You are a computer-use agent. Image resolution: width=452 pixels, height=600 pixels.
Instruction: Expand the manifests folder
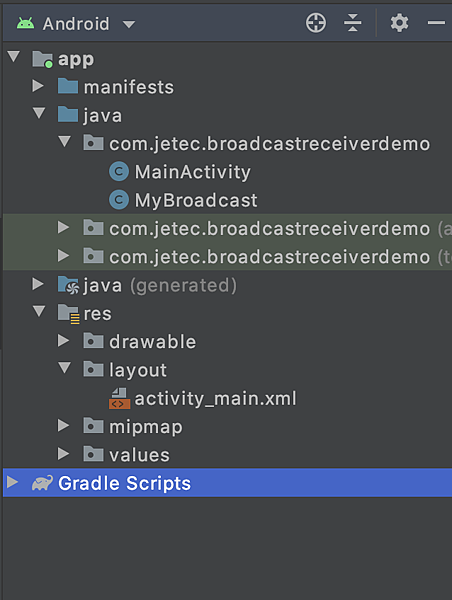[x=38, y=86]
